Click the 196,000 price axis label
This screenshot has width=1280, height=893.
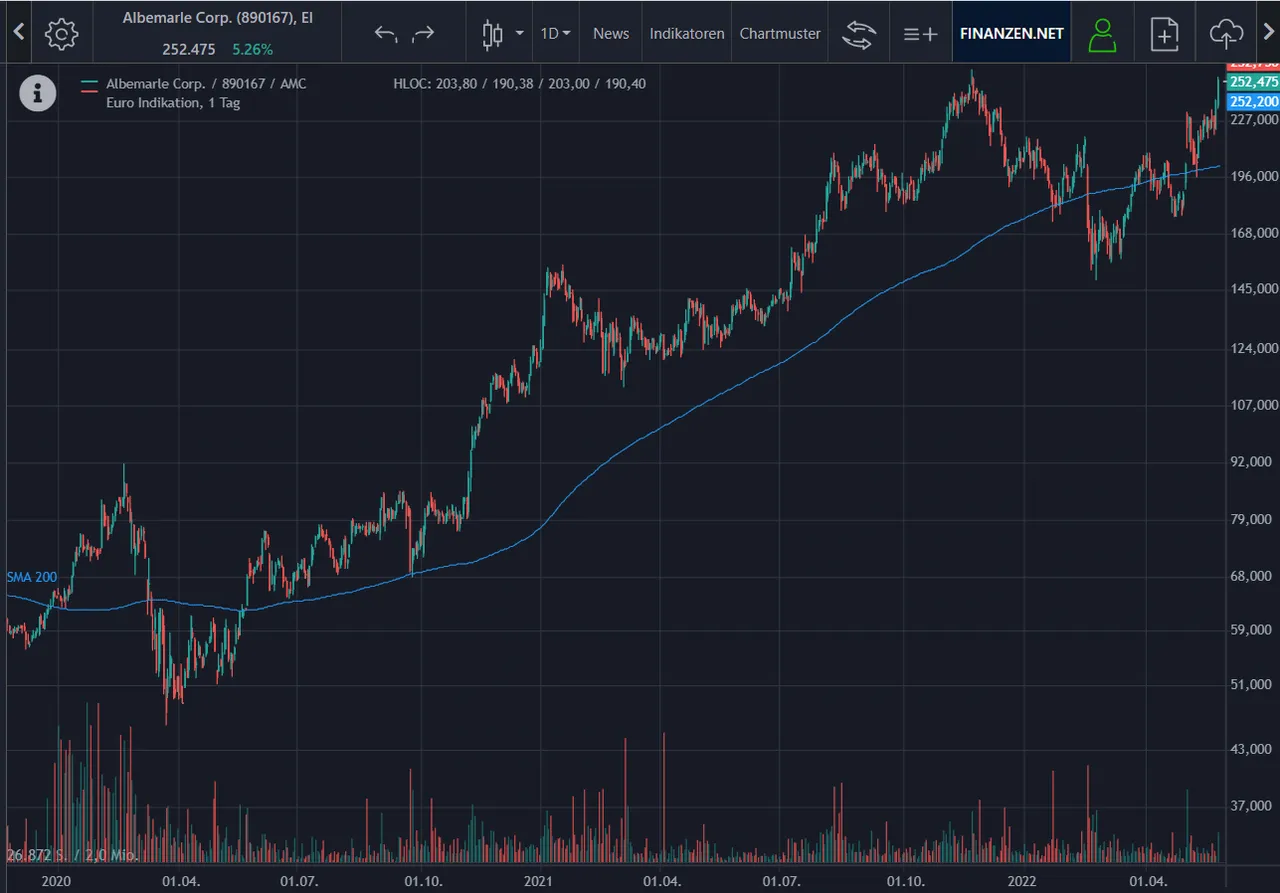(x=1254, y=176)
